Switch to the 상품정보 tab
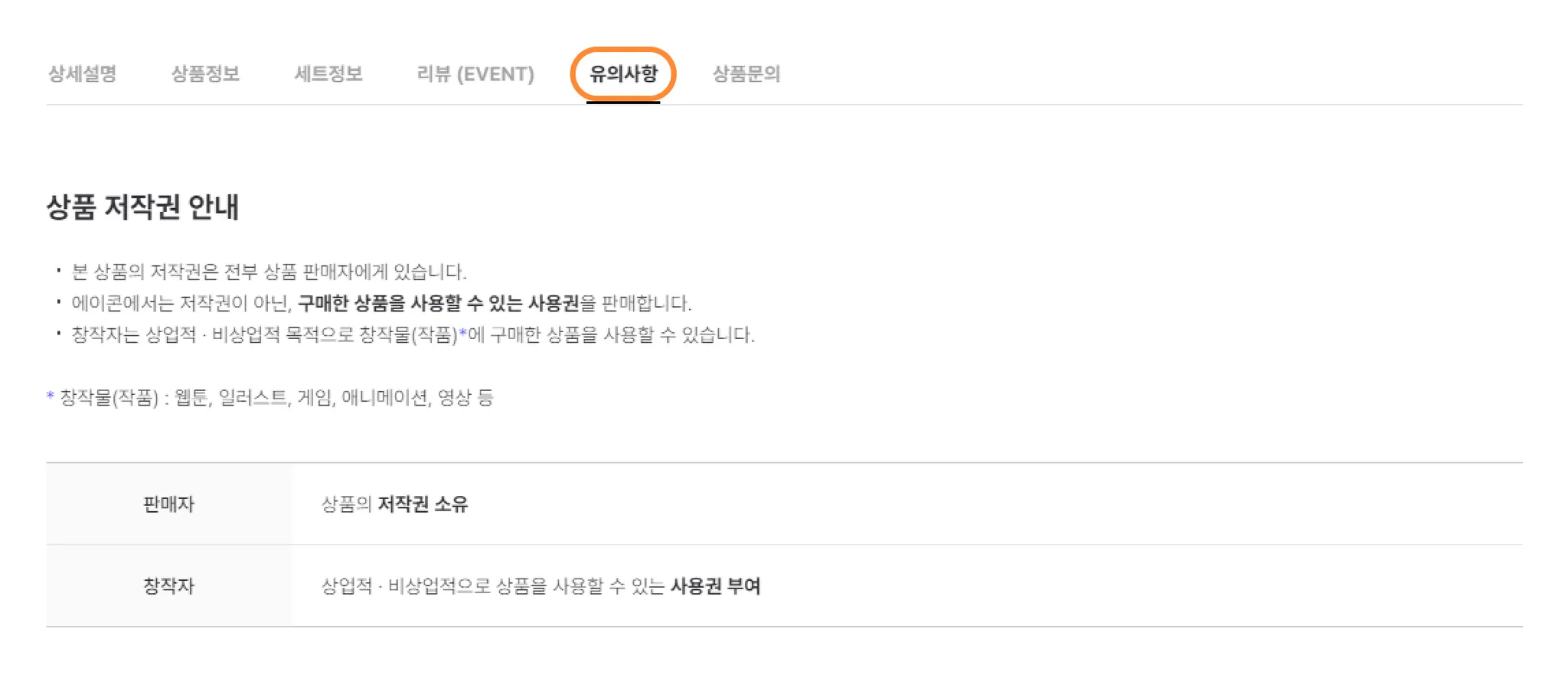 pyautogui.click(x=205, y=73)
